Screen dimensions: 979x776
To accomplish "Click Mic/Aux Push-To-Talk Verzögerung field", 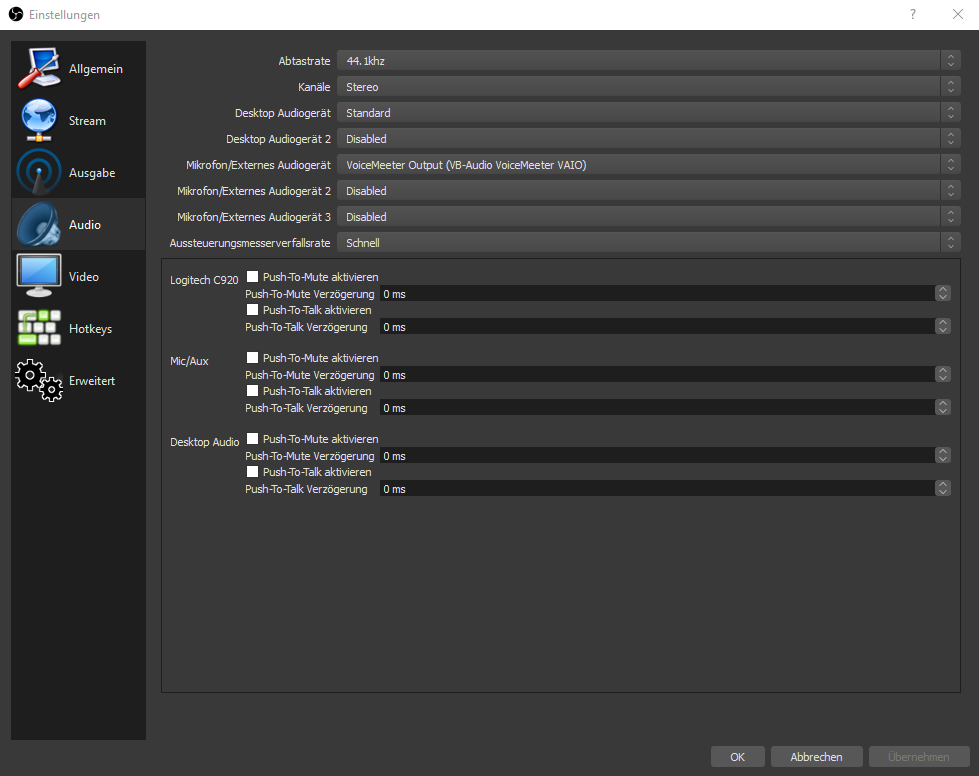I will point(657,408).
